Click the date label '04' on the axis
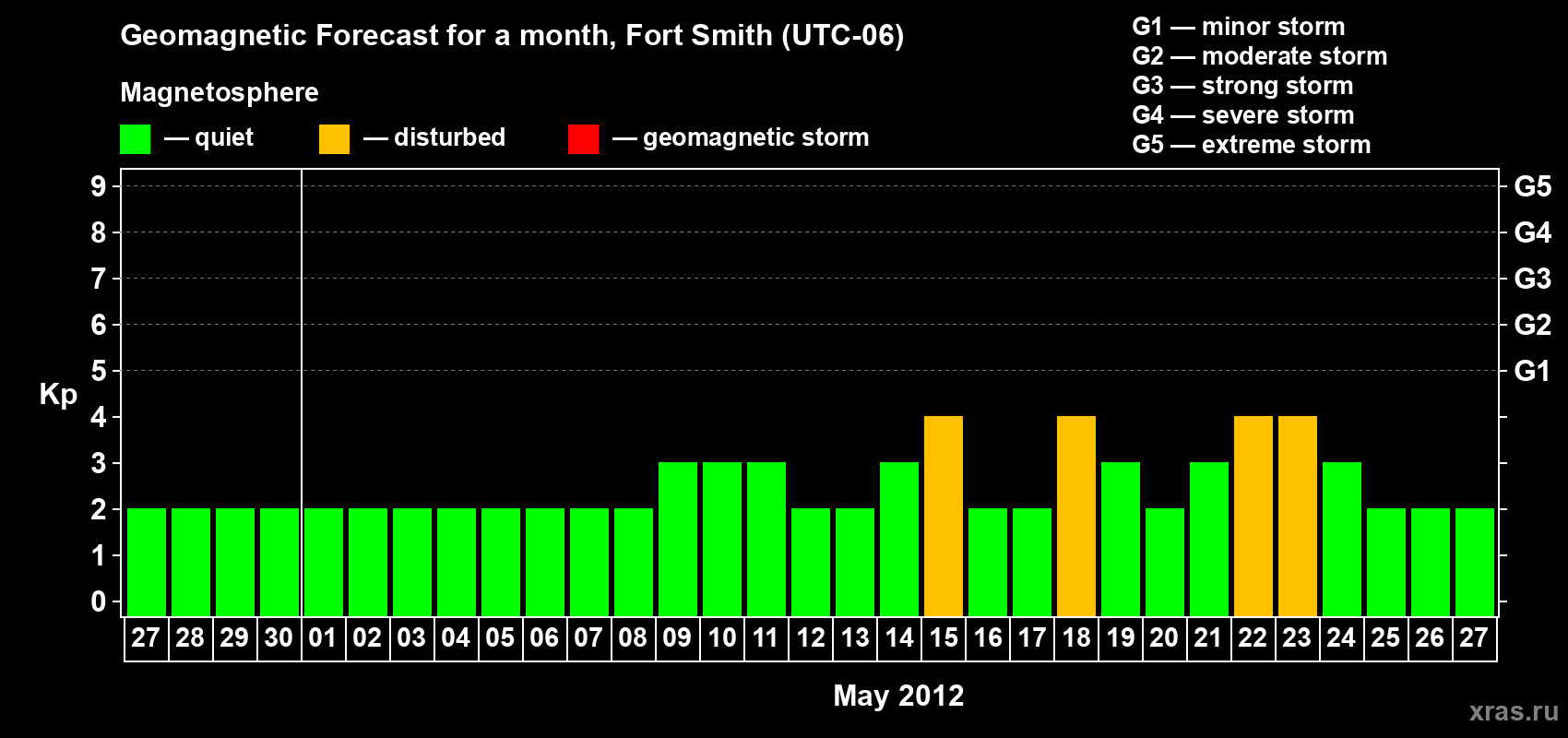Viewport: 1568px width, 738px height. point(456,638)
